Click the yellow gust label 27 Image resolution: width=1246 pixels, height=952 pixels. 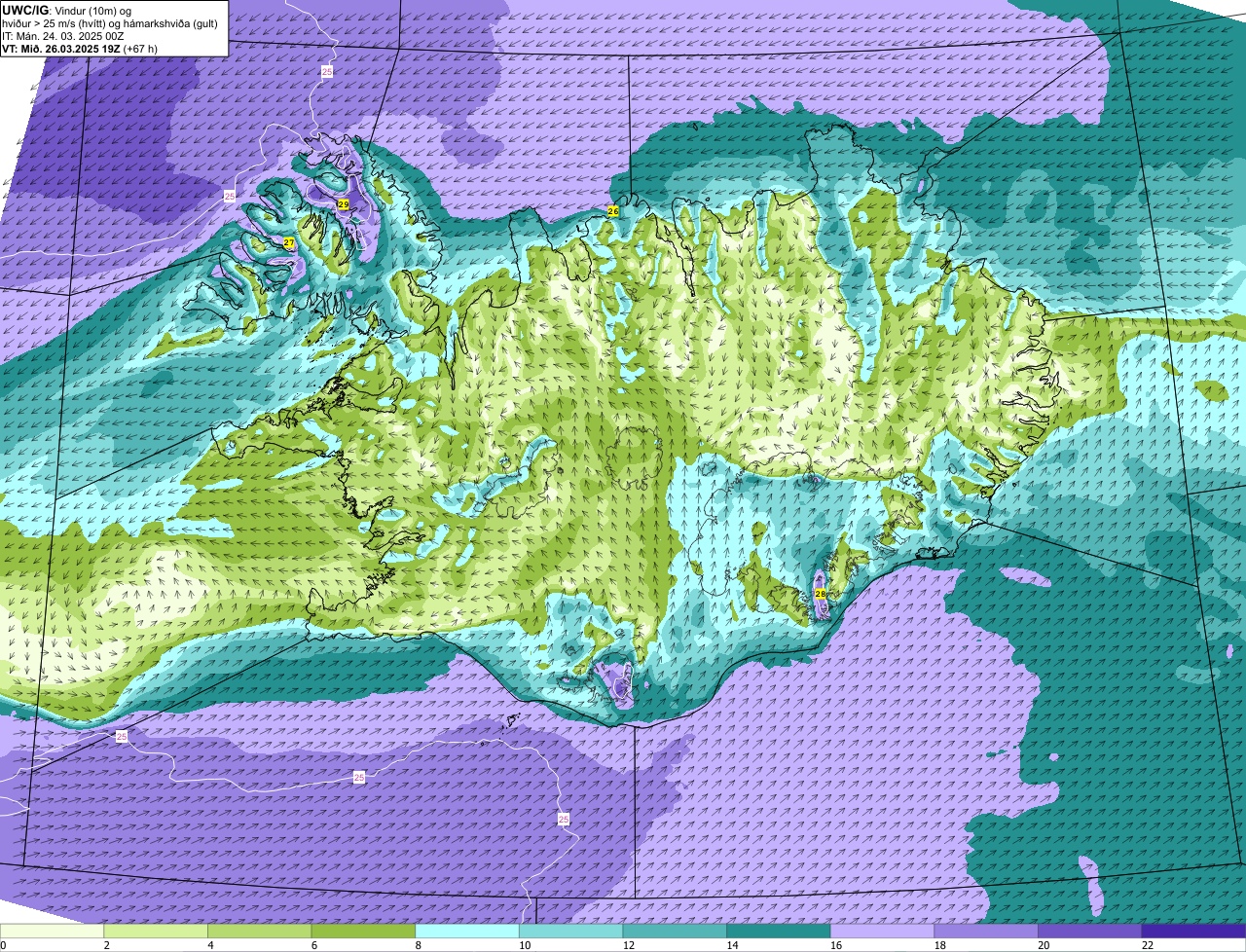point(289,241)
